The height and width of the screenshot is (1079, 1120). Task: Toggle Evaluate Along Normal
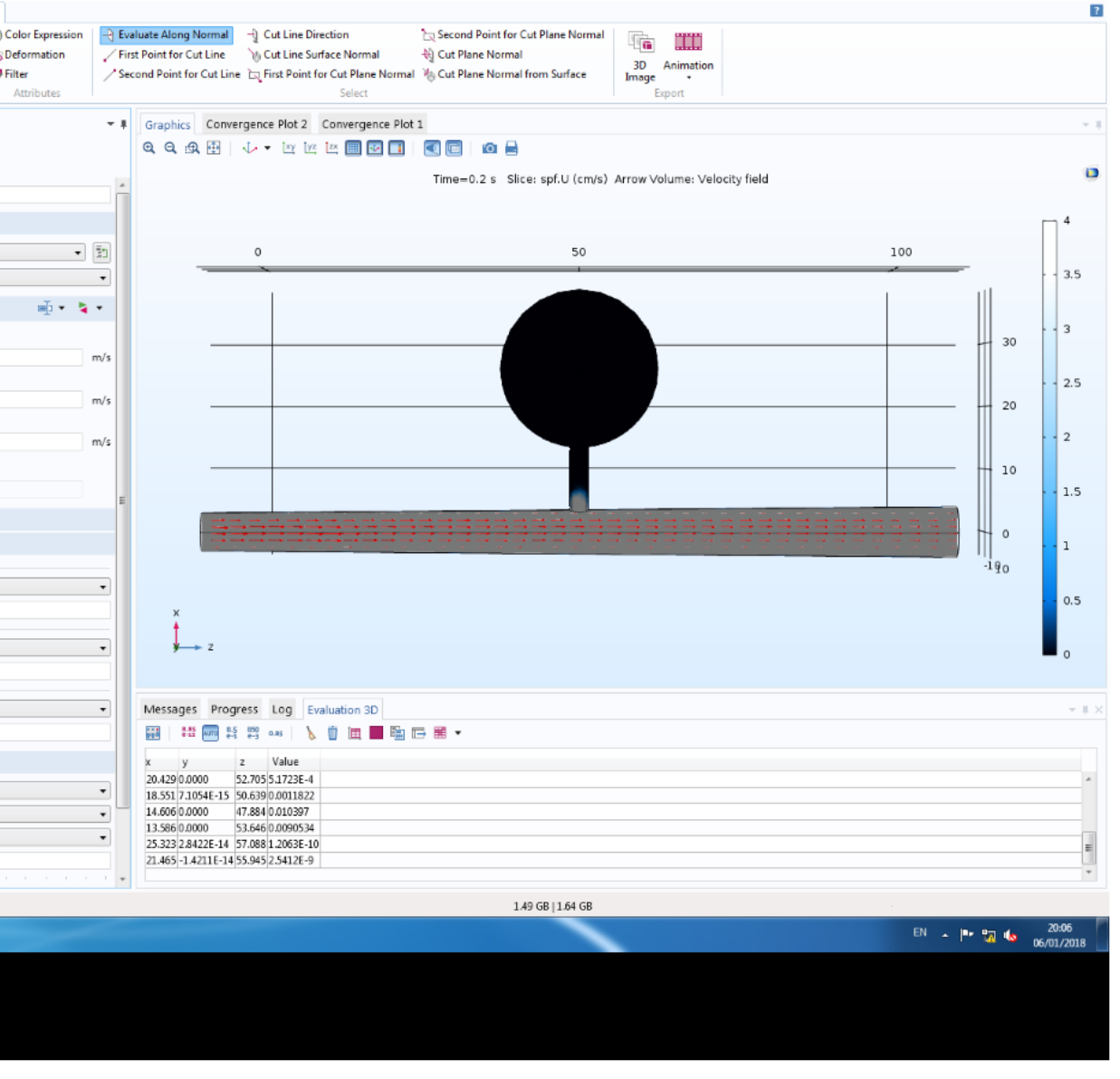166,35
